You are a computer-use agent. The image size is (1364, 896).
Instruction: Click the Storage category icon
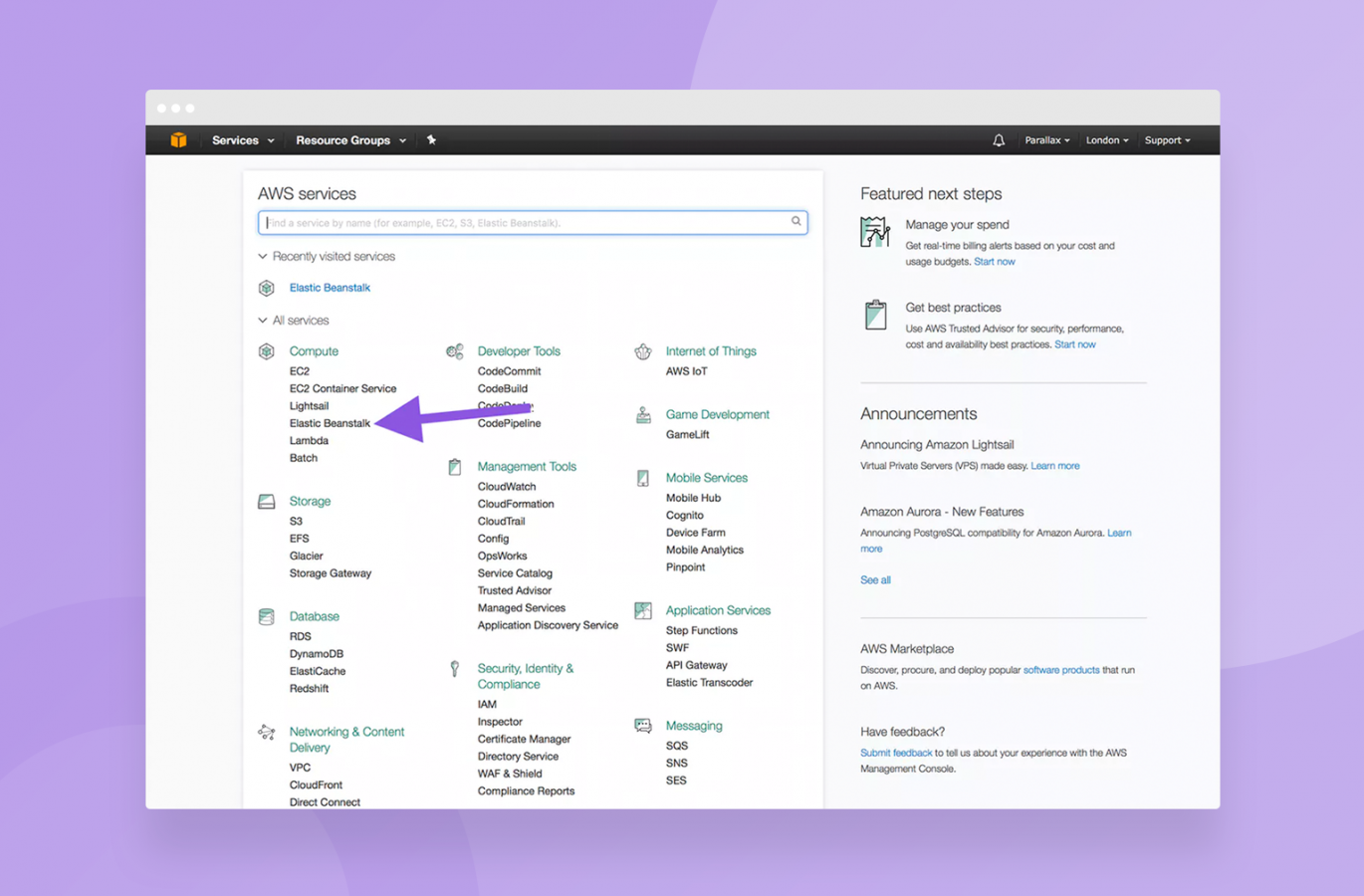[x=267, y=502]
